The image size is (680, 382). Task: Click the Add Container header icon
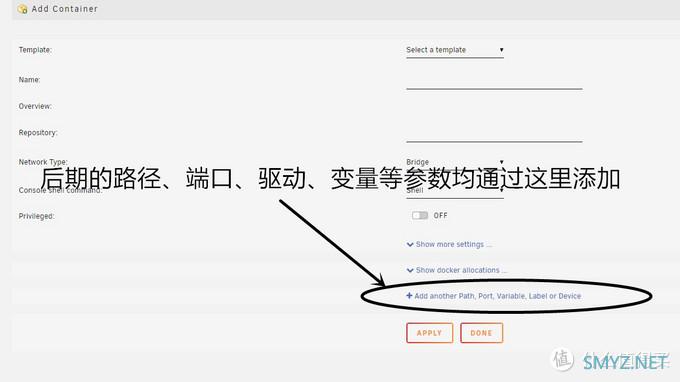pyautogui.click(x=22, y=9)
